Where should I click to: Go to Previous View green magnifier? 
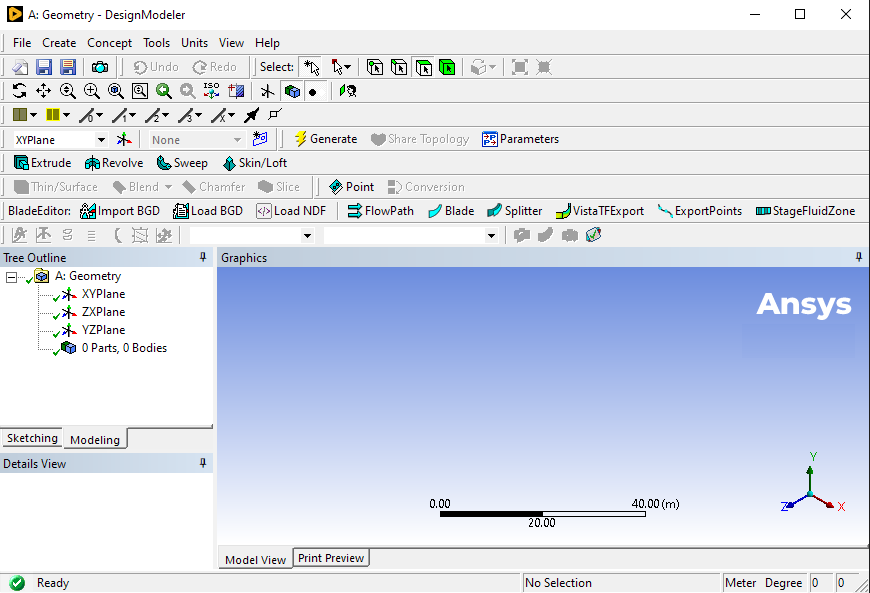[x=164, y=90]
